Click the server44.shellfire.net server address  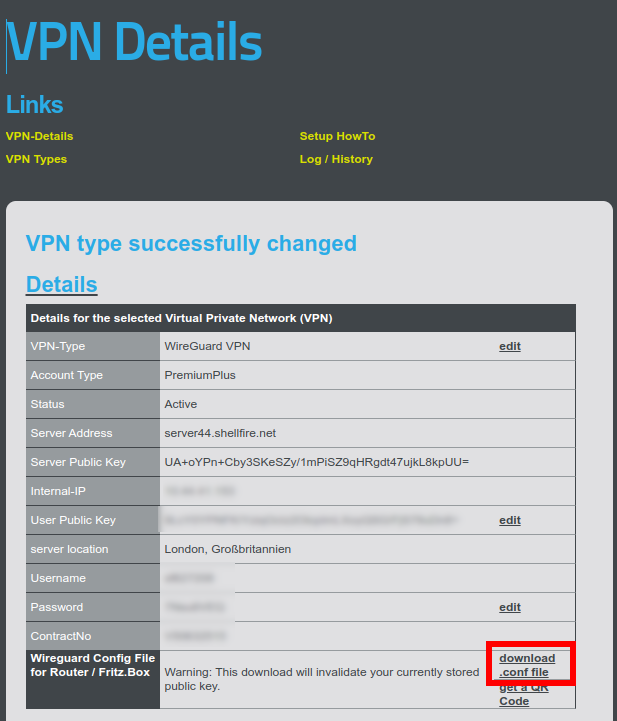coord(220,433)
